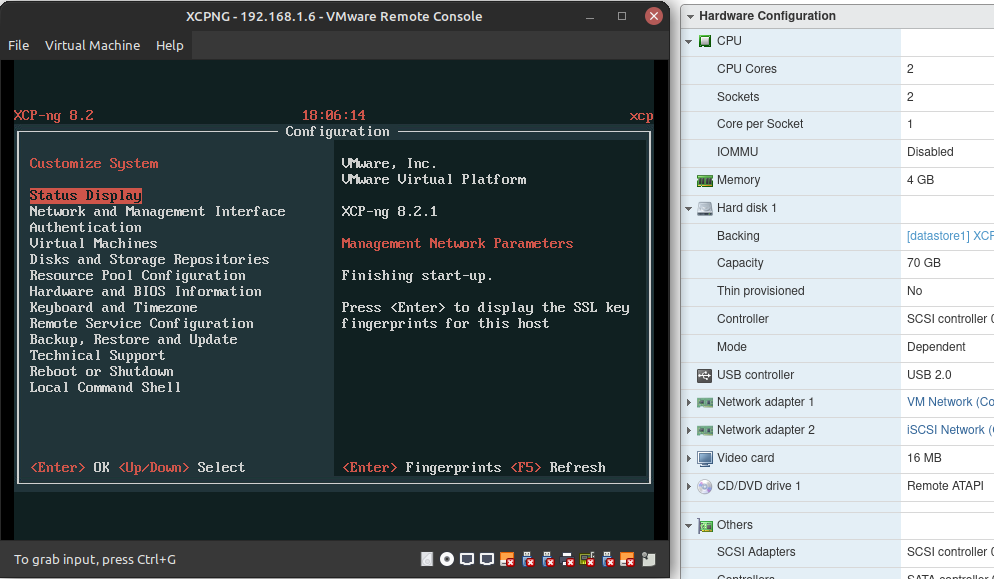This screenshot has width=994, height=579.
Task: Click the Controller row label under Hard disk 1
Action: [743, 319]
